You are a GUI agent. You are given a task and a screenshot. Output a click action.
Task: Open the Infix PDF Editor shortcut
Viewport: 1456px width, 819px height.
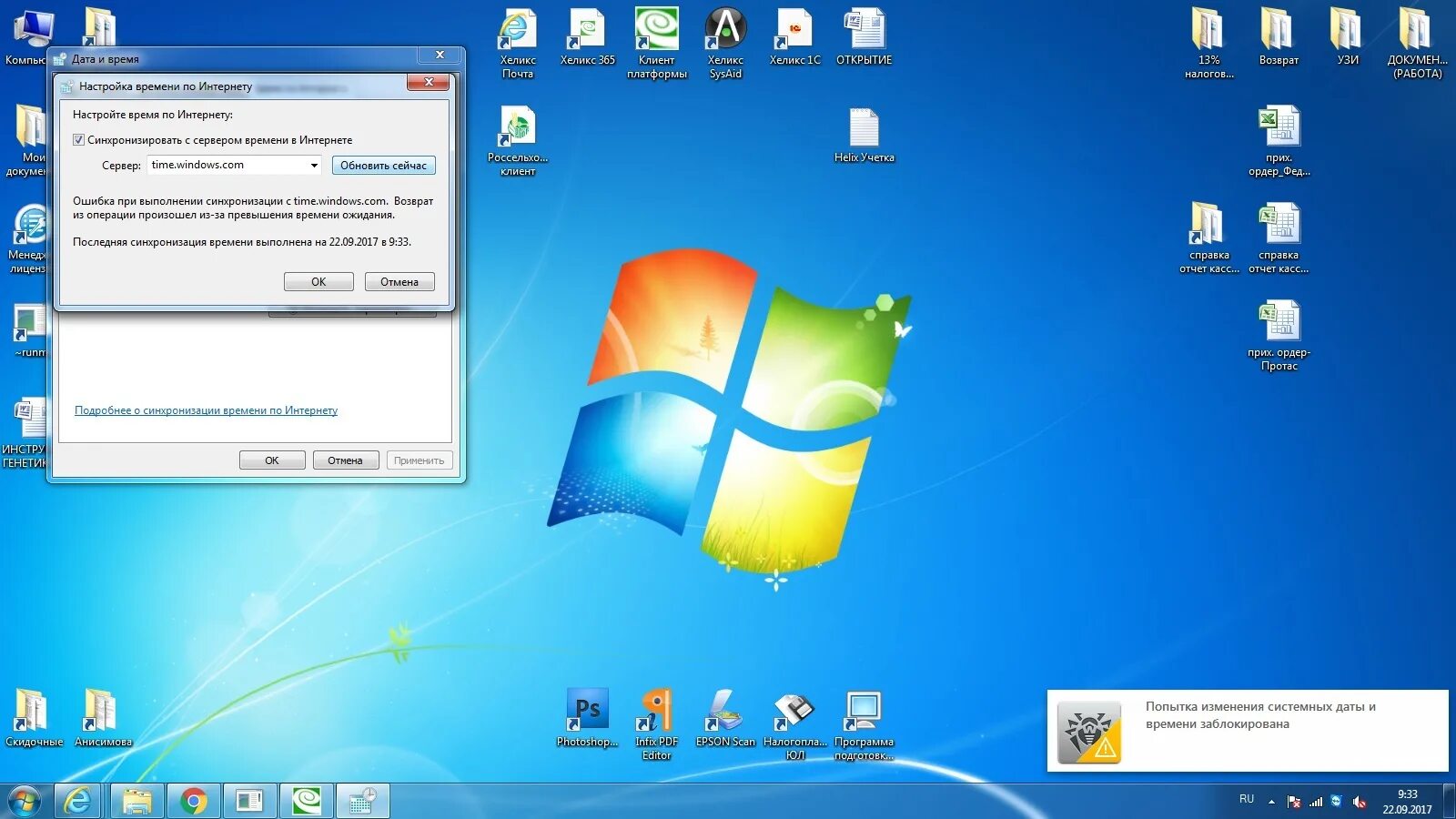tap(656, 724)
